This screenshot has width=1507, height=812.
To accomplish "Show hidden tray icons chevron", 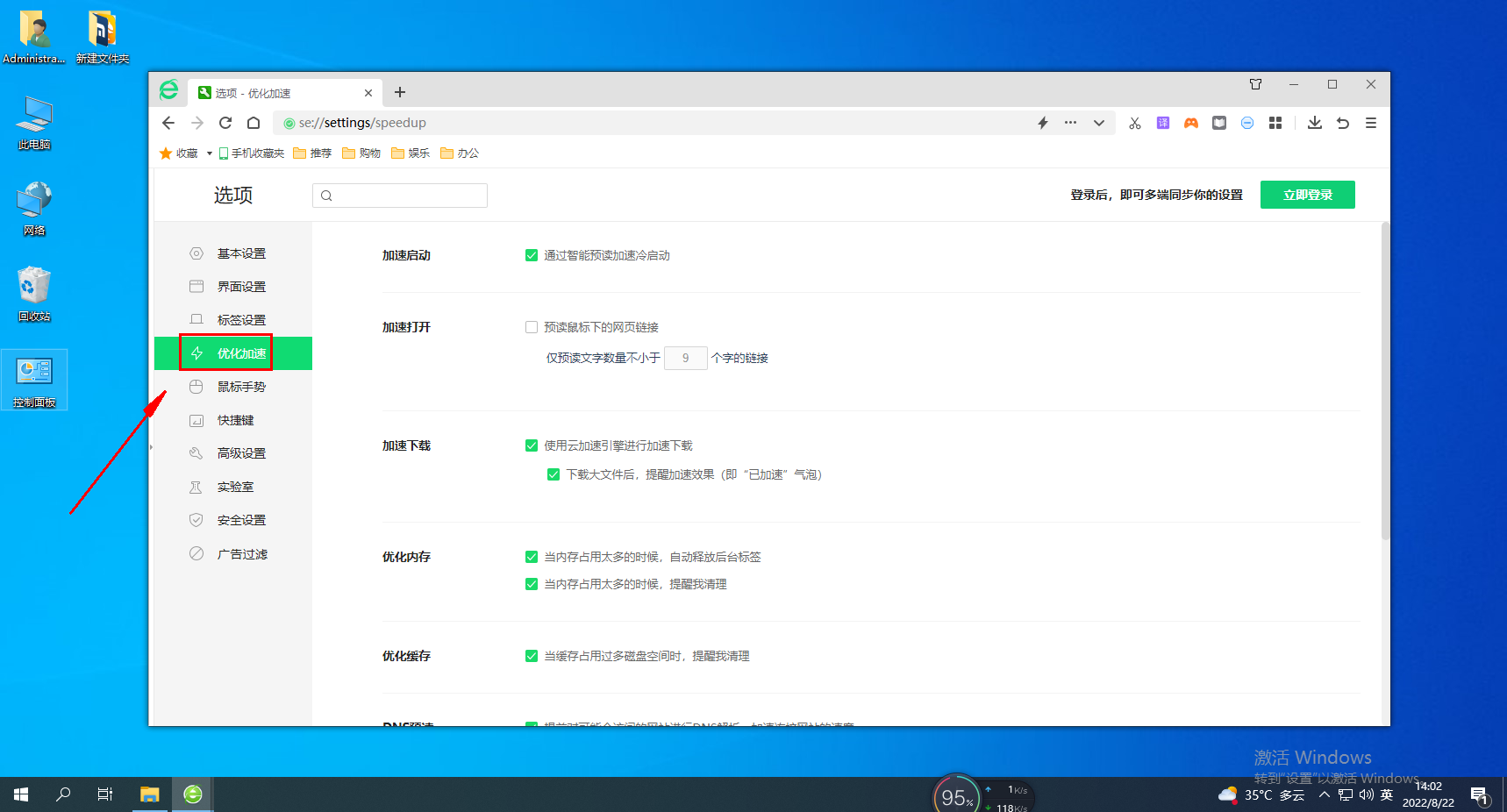I will tap(1325, 795).
